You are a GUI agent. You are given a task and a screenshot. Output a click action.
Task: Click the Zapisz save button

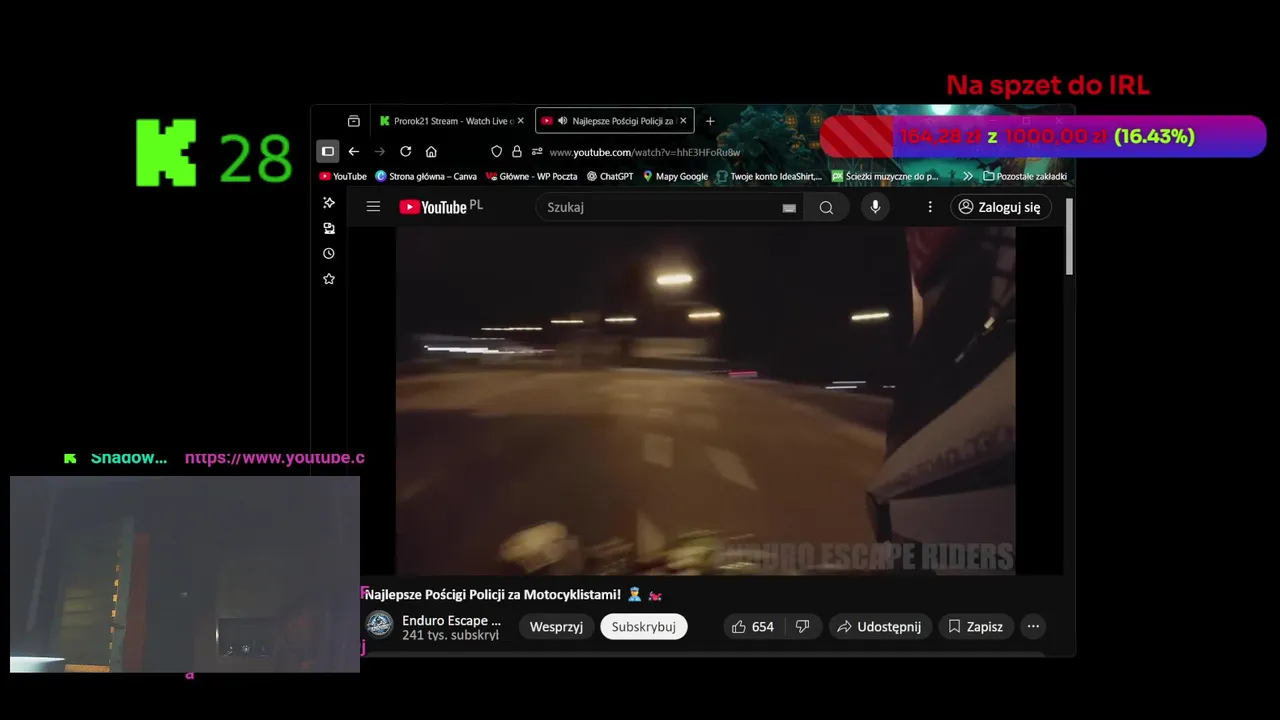tap(975, 627)
